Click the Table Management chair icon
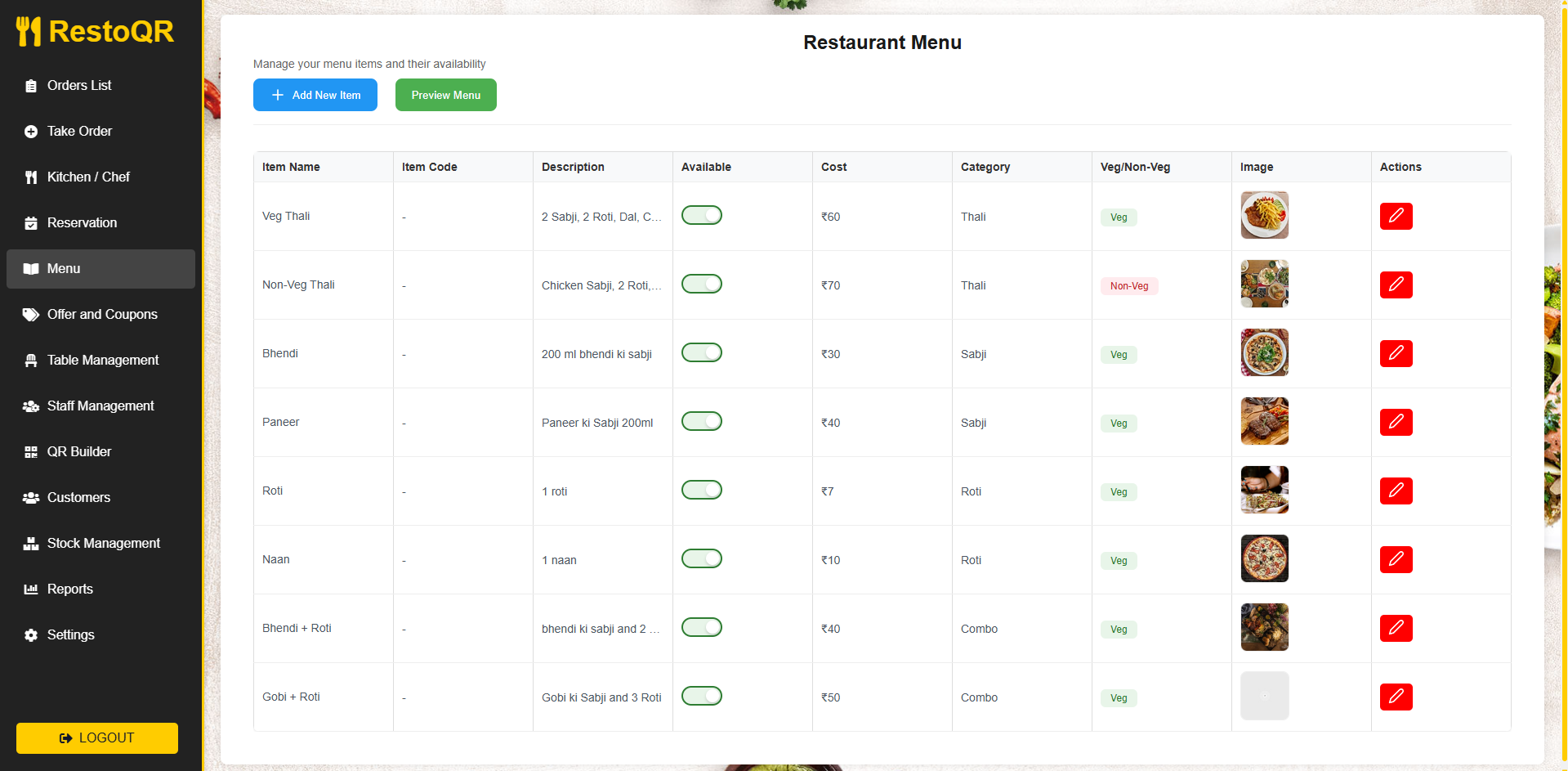This screenshot has width=1568, height=771. tap(31, 361)
